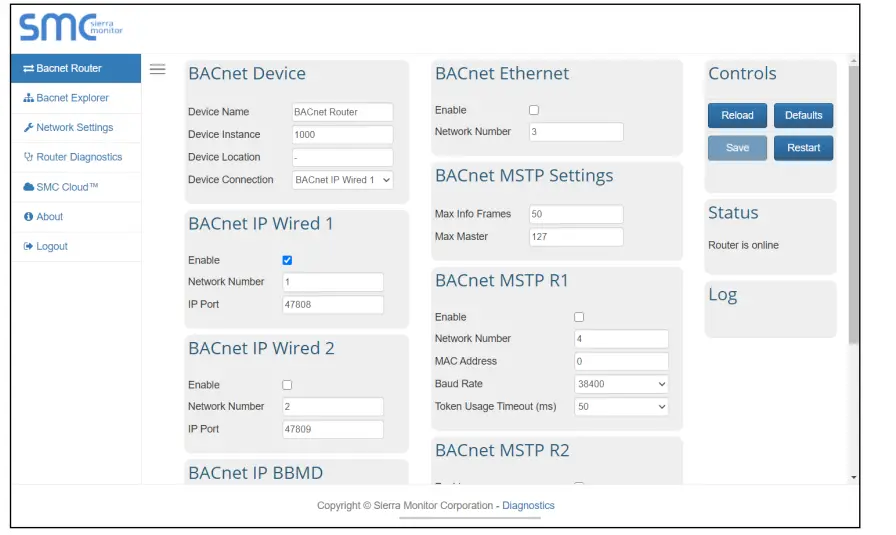Focus the Max Master field

pos(576,237)
